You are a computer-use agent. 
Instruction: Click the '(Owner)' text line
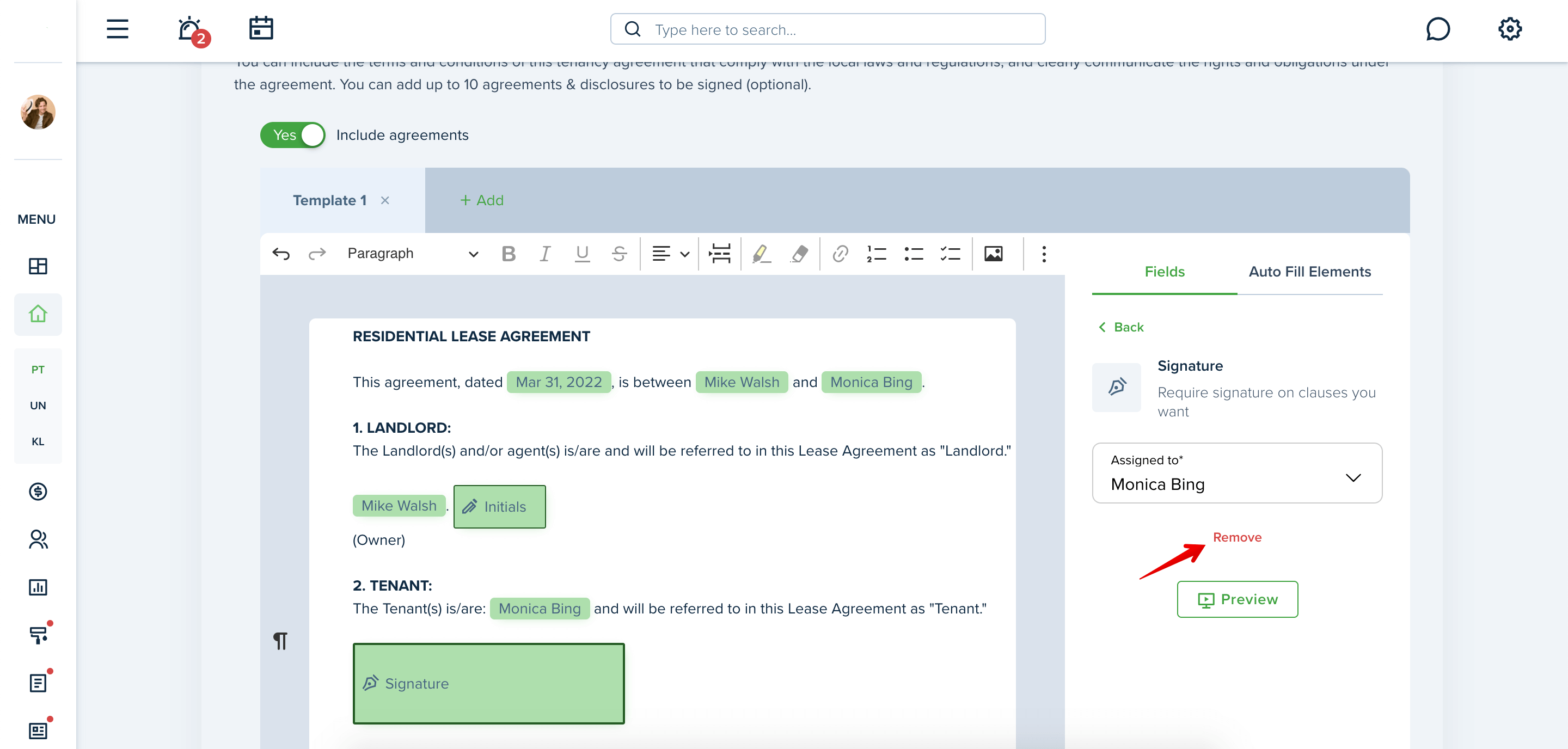tap(378, 539)
